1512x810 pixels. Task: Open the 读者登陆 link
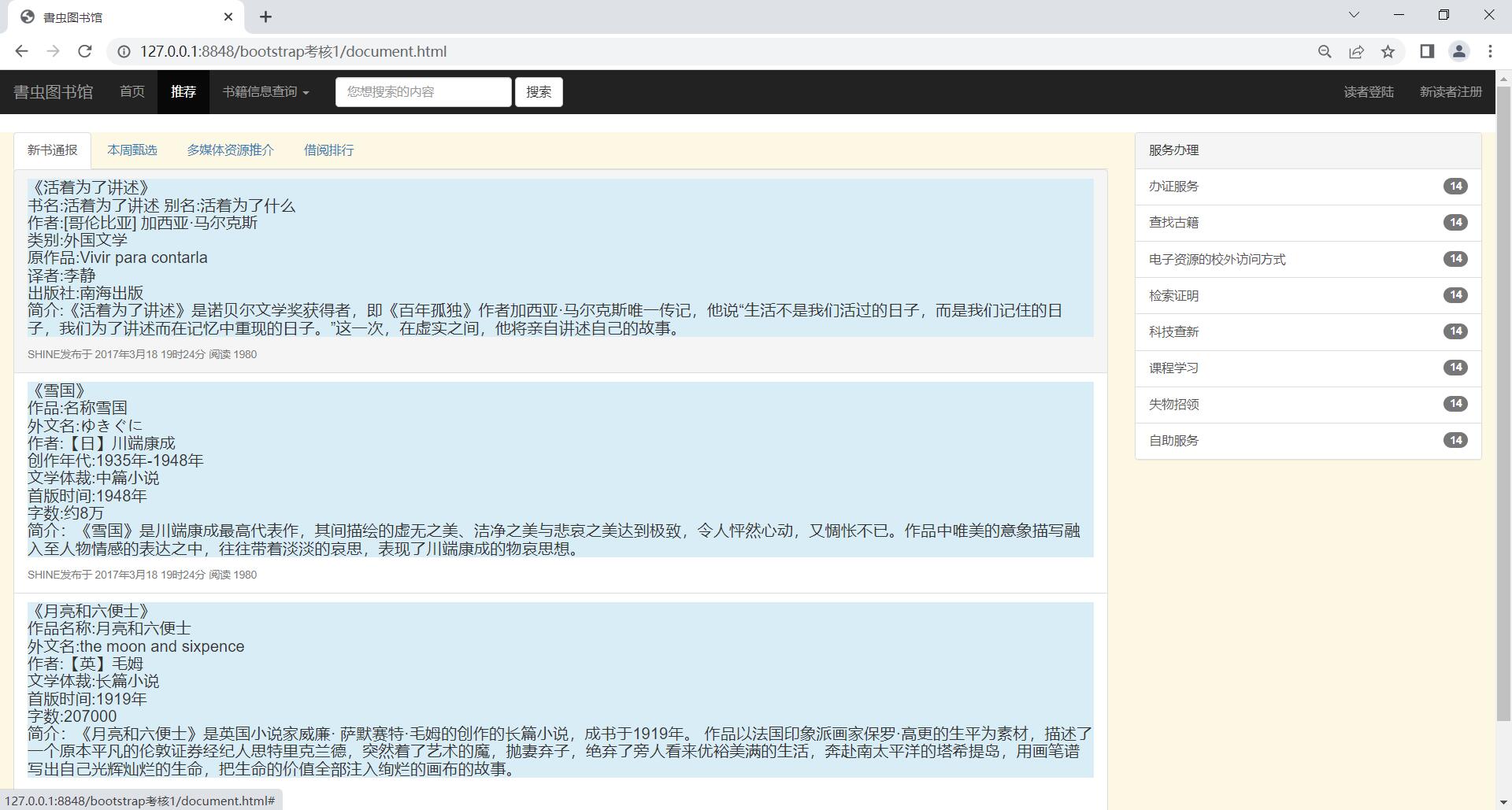1369,91
